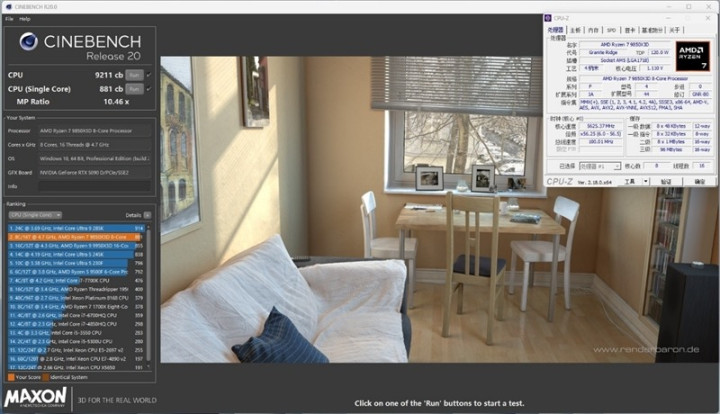Select the GFX Board field with RTX 5090
The height and width of the screenshot is (414, 720).
point(95,173)
